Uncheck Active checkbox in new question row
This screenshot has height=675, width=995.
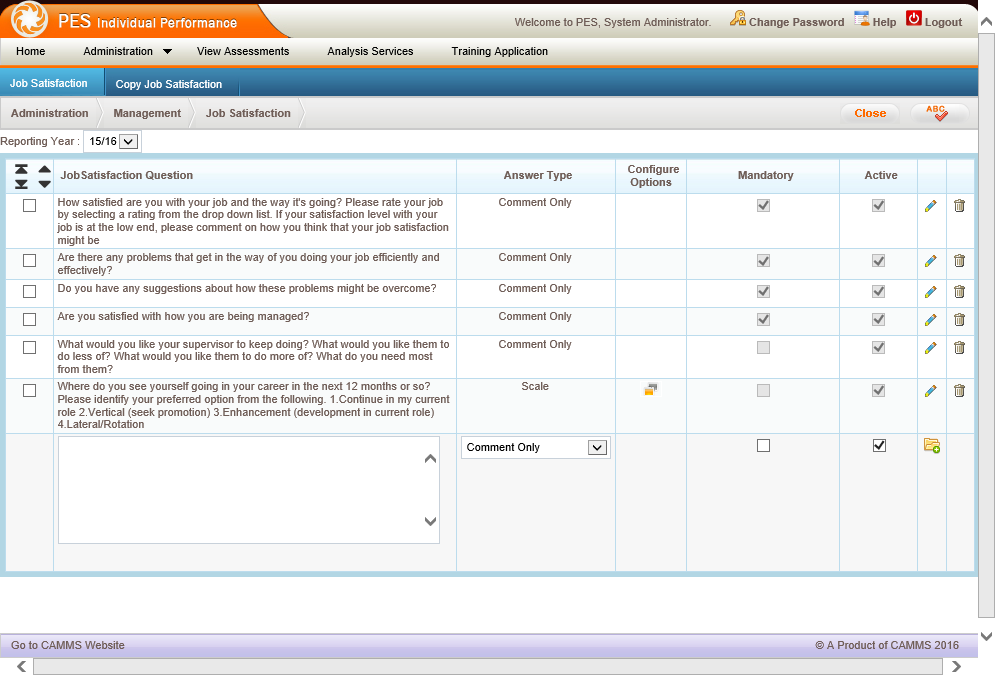coord(879,445)
